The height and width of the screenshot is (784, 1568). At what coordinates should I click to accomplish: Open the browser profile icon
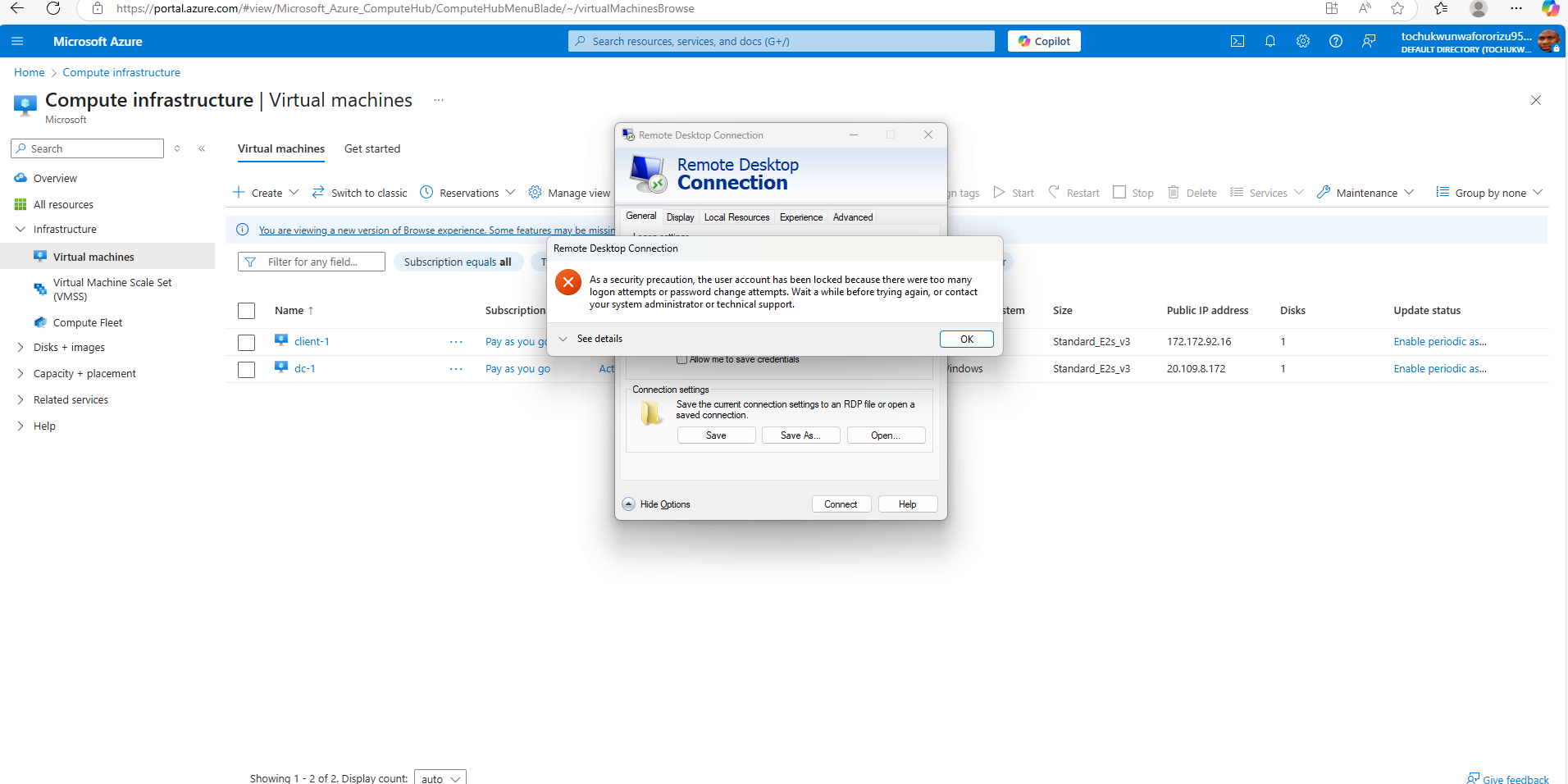click(x=1479, y=8)
